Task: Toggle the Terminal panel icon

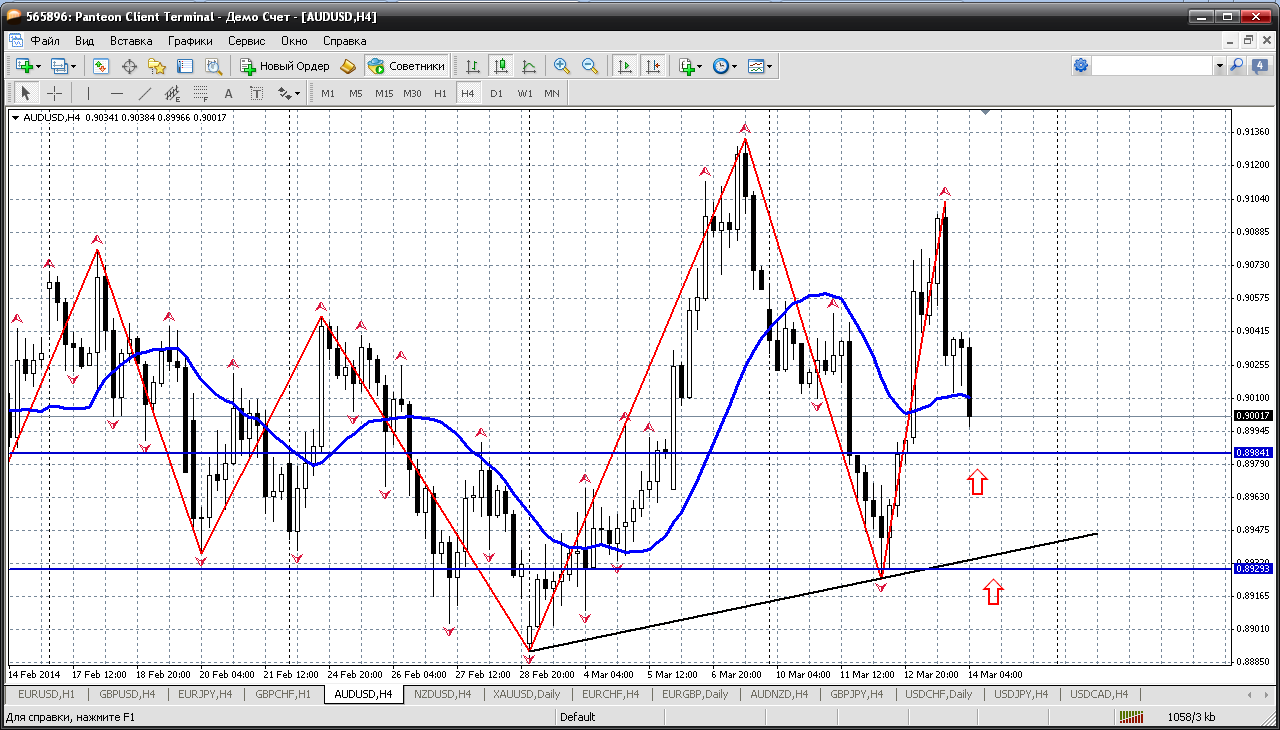Action: 185,66
